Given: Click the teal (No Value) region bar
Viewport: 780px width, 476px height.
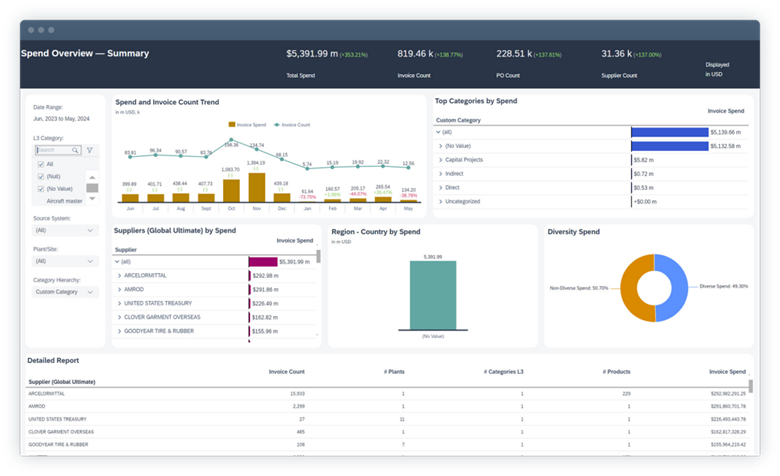Looking at the screenshot, I should tap(432, 295).
